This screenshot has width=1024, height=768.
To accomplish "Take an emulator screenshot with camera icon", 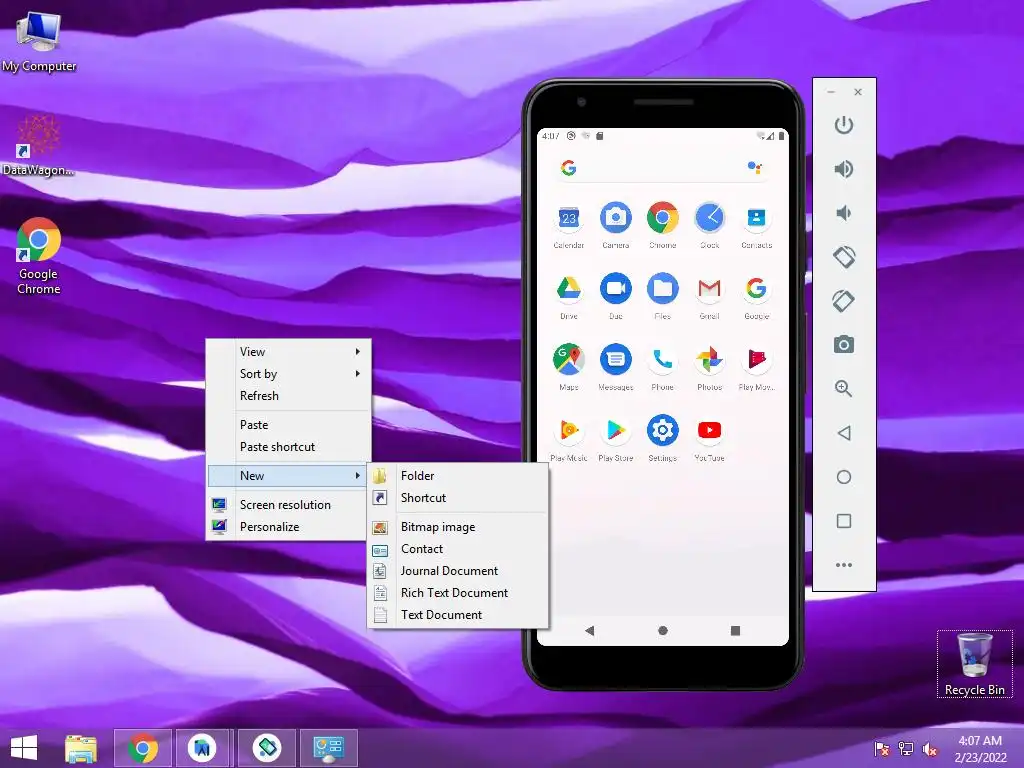I will click(x=844, y=345).
